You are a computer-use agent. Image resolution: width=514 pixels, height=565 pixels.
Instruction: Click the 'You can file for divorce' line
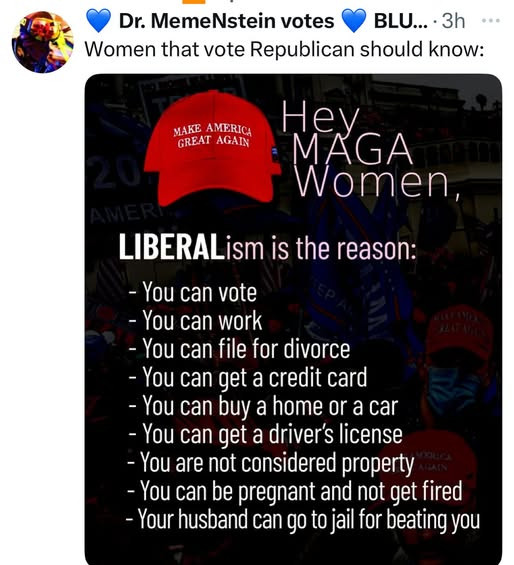click(x=239, y=349)
